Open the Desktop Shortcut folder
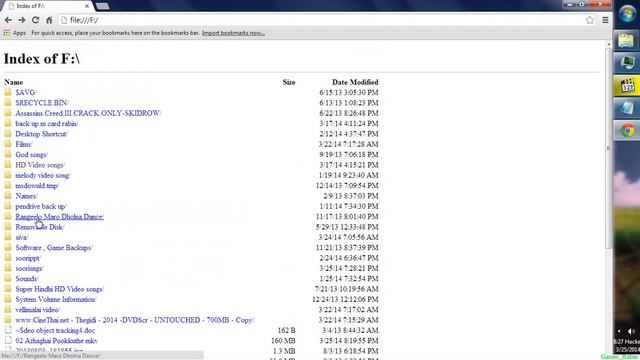This screenshot has height=360, width=640. pyautogui.click(x=41, y=134)
